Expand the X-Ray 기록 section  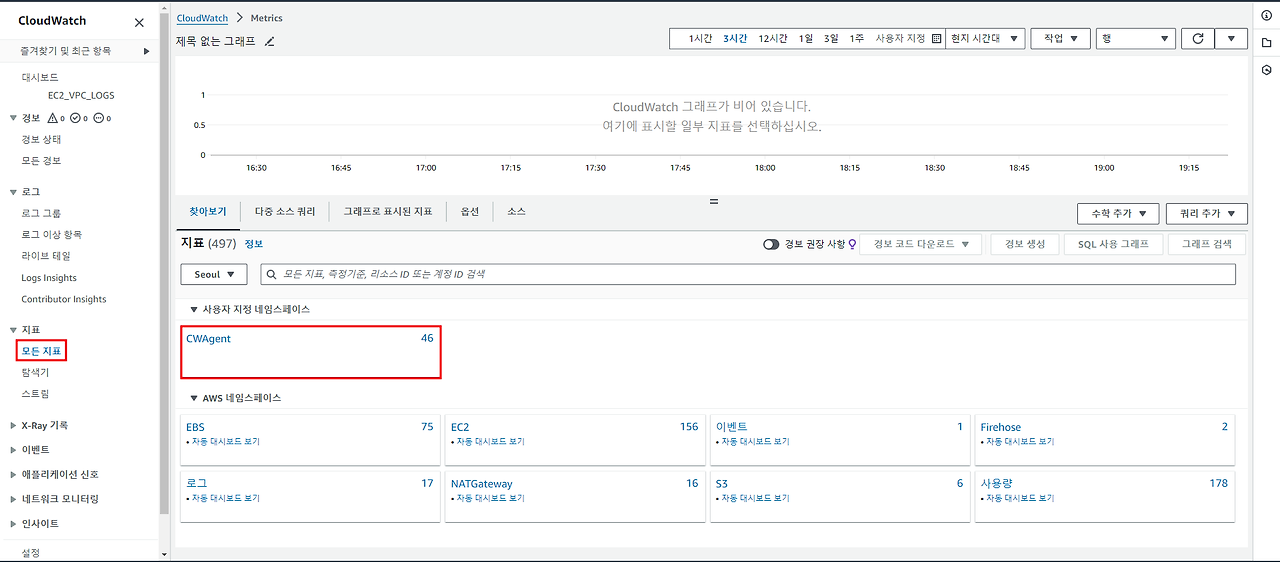[x=13, y=425]
